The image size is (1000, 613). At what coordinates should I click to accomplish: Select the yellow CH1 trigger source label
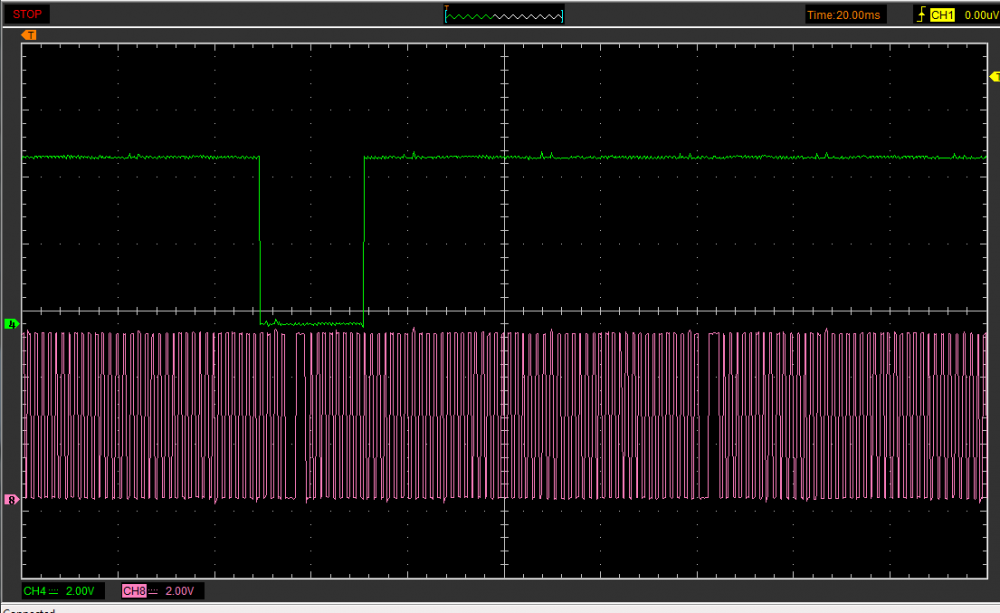pos(942,15)
